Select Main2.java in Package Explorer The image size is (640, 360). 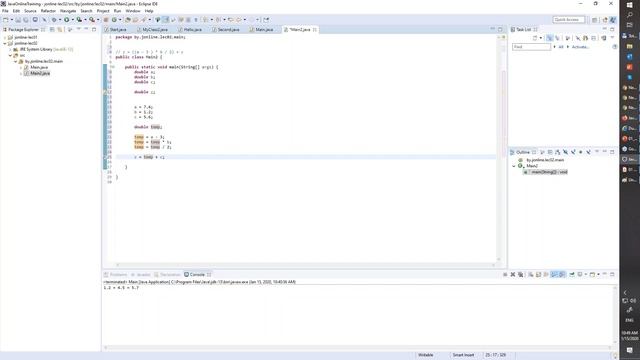tap(40, 73)
